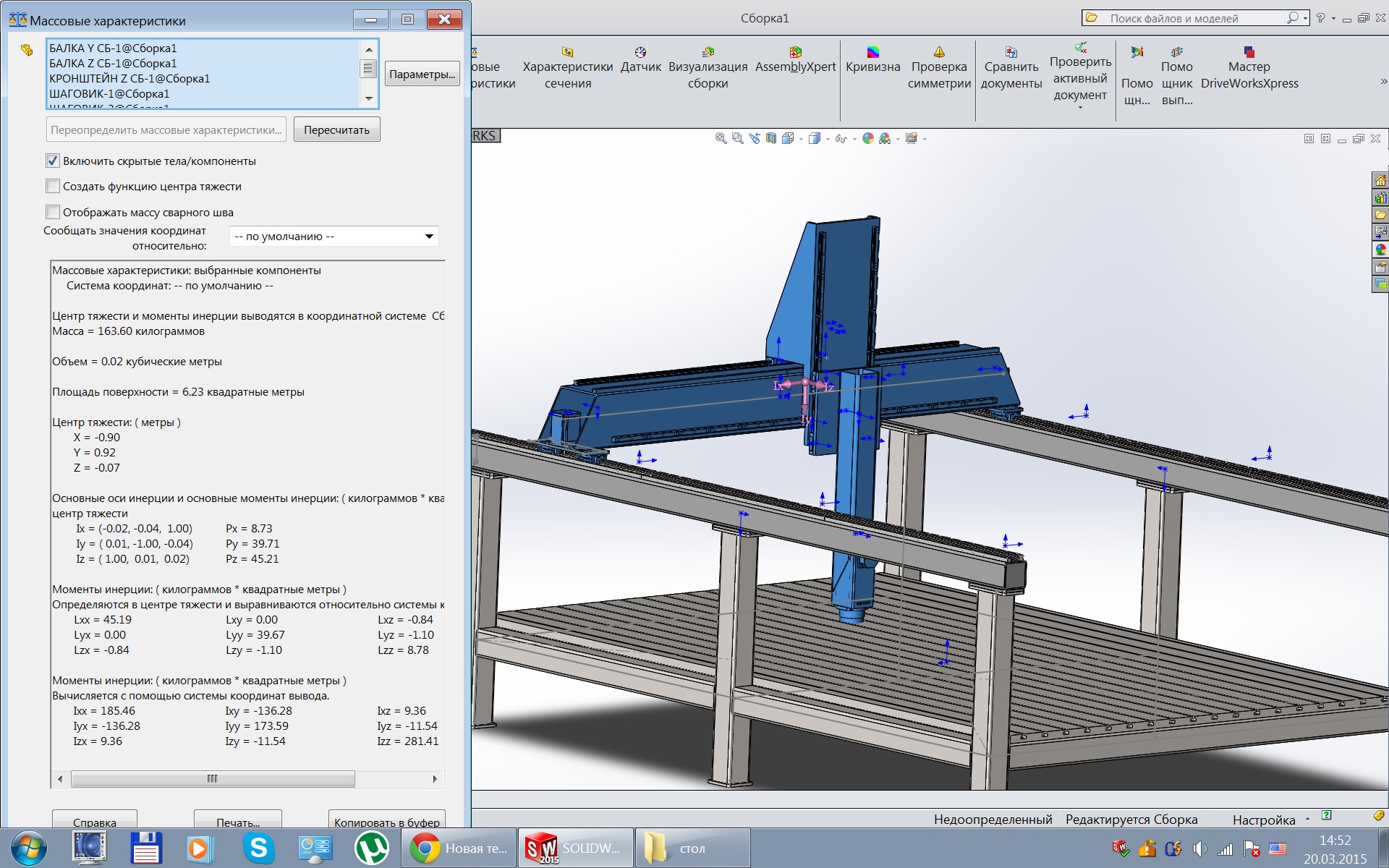Expand the Display Style dropdown arrow
The width and height of the screenshot is (1389, 868).
[x=828, y=139]
